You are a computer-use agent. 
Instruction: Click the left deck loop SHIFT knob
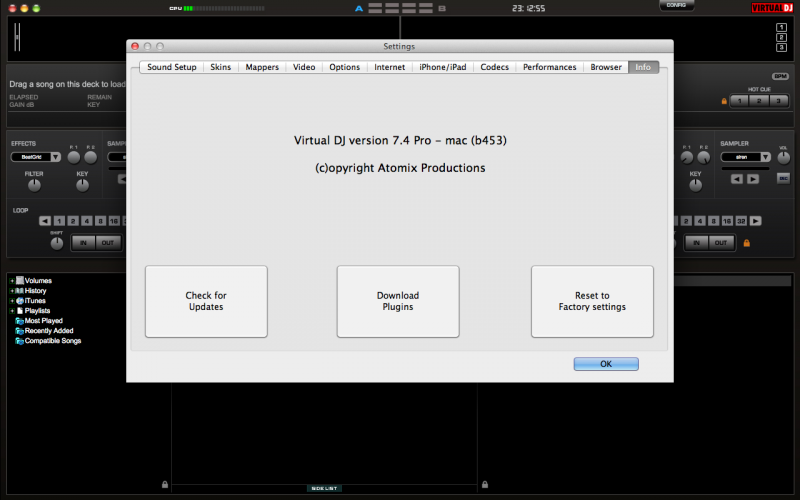pos(57,244)
